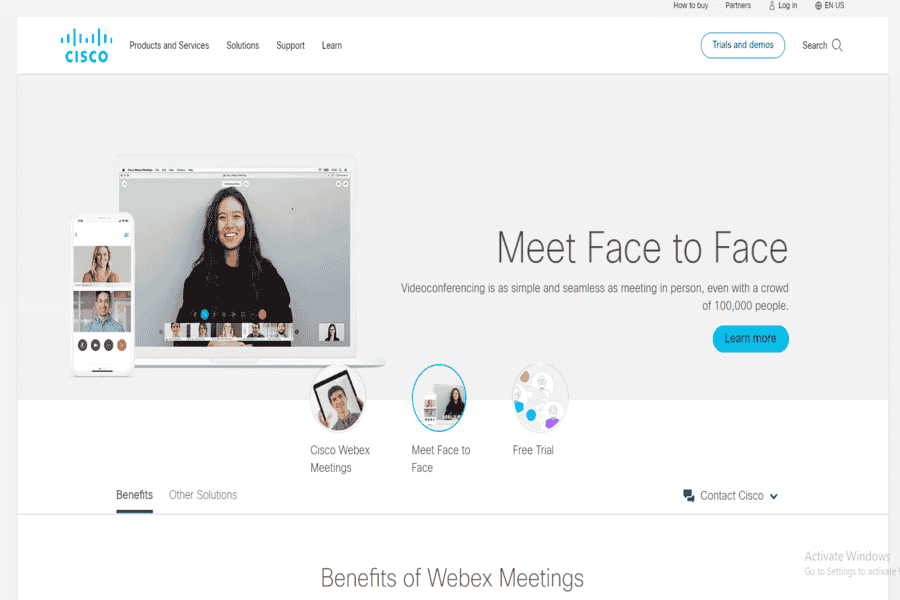Select the Meet Face to Face circle thumbnail

(x=439, y=398)
